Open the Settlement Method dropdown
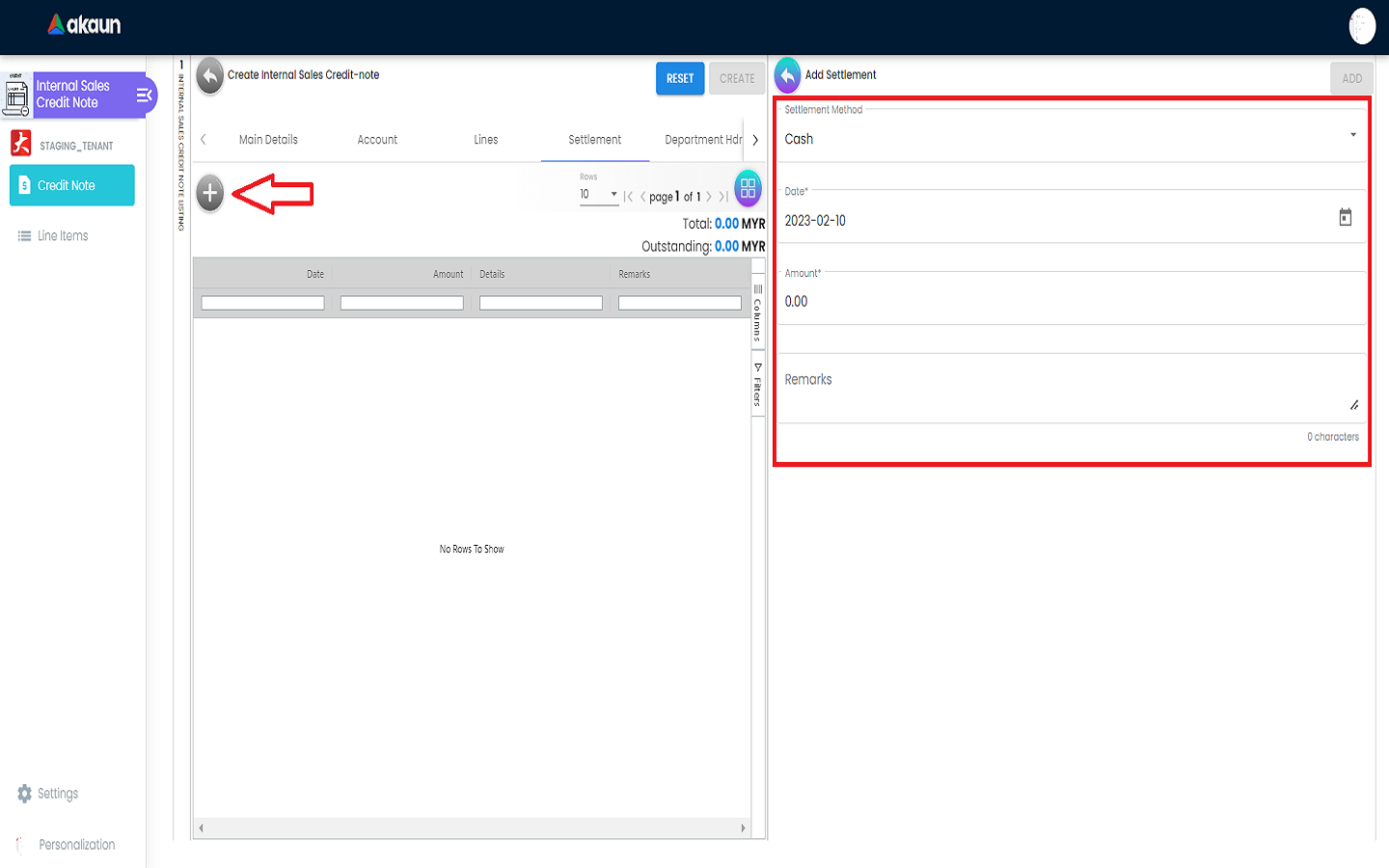 click(x=1069, y=139)
